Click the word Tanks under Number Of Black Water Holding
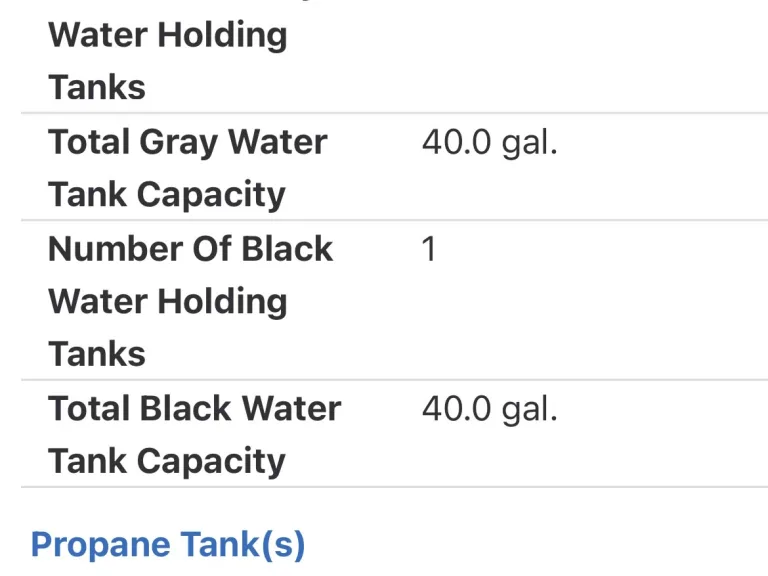Image resolution: width=768 pixels, height=576 pixels. [97, 354]
